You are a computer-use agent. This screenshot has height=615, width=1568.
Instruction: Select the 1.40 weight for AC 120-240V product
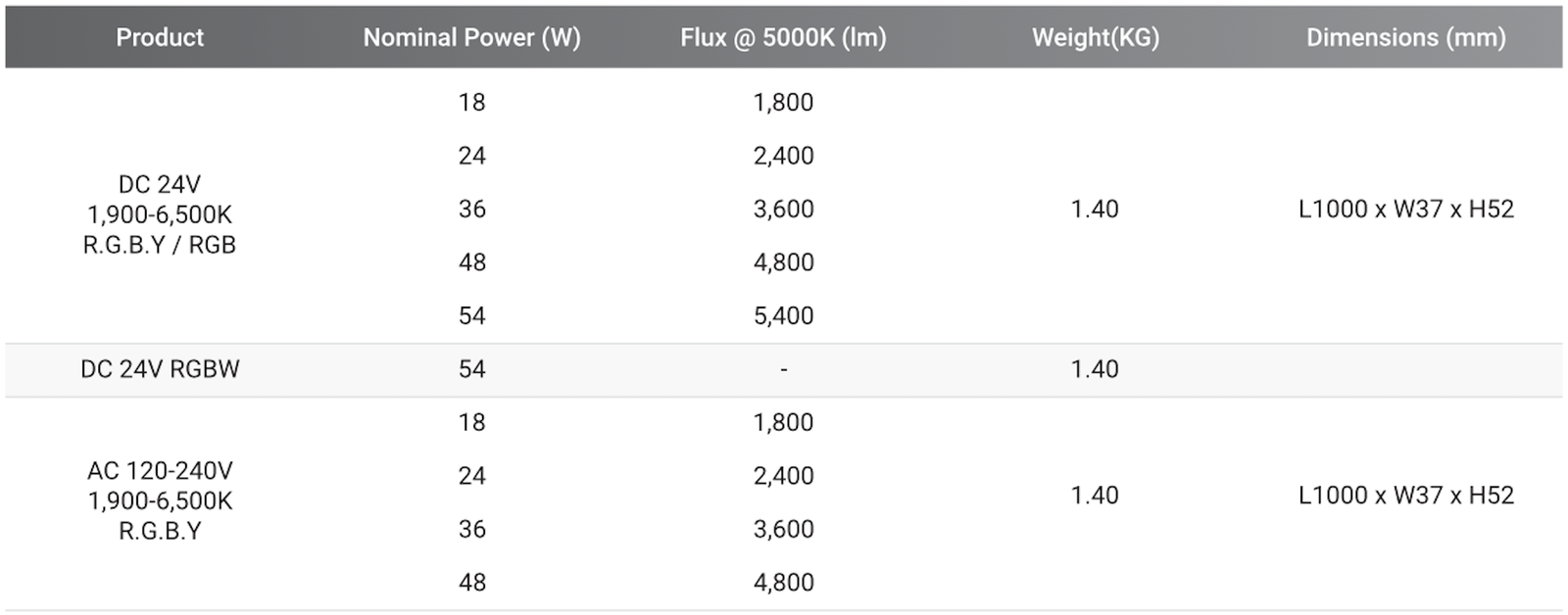(1095, 496)
